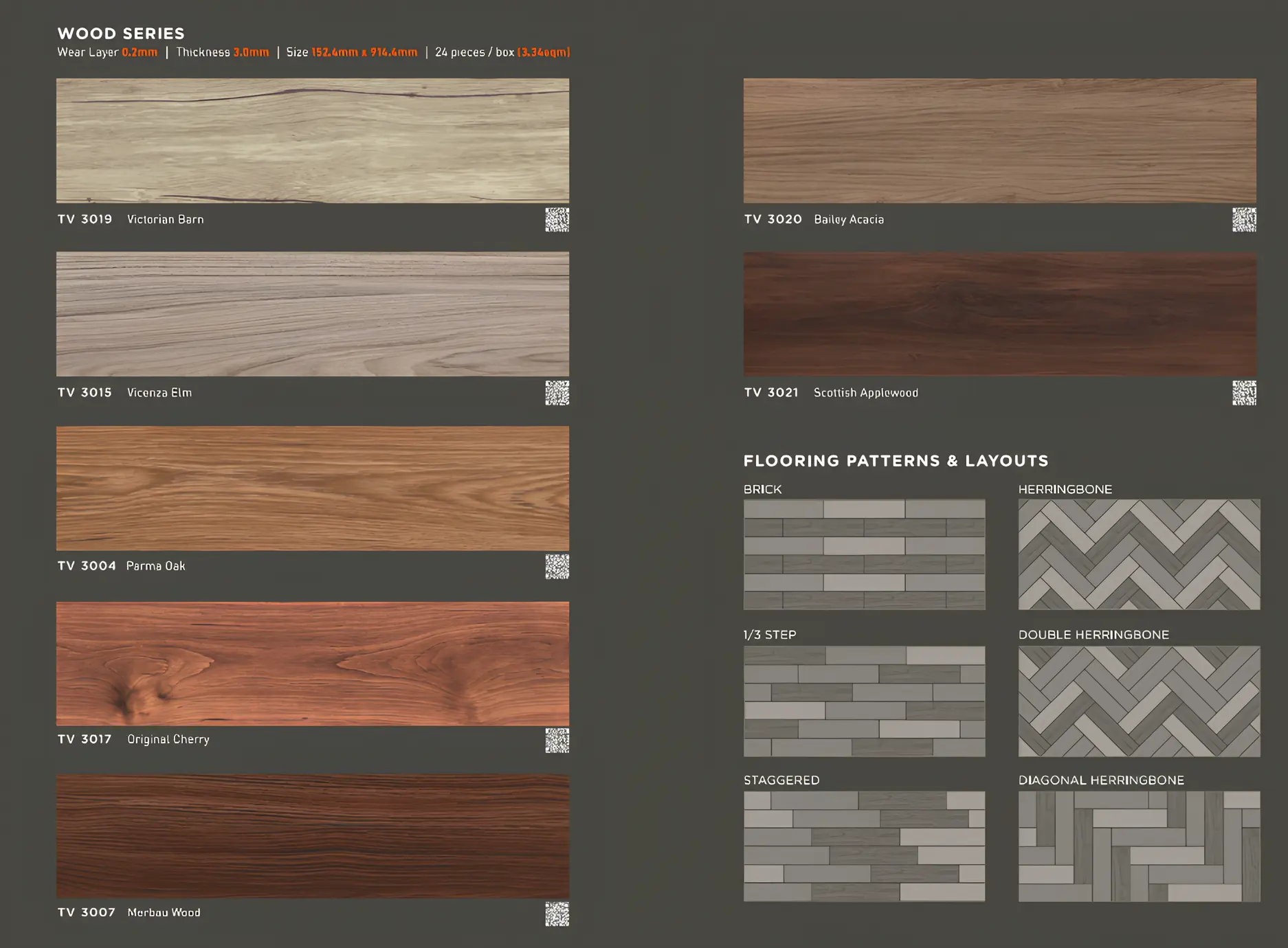Select the Staggered layout thumbnail
The height and width of the screenshot is (948, 1288).
[864, 846]
